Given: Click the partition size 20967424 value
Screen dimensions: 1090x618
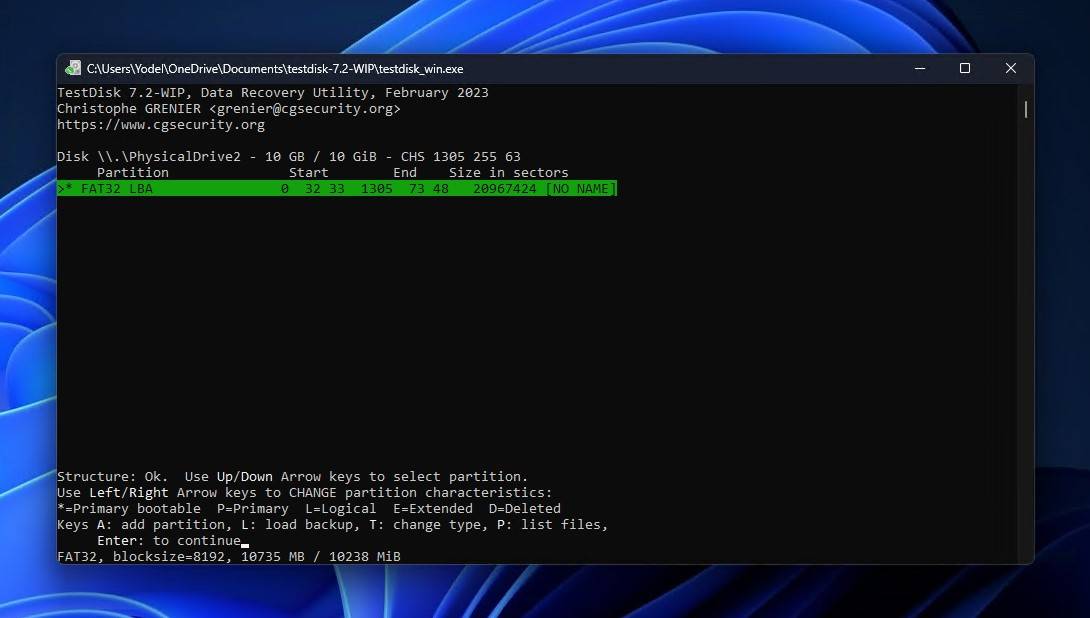Looking at the screenshot, I should tap(505, 188).
